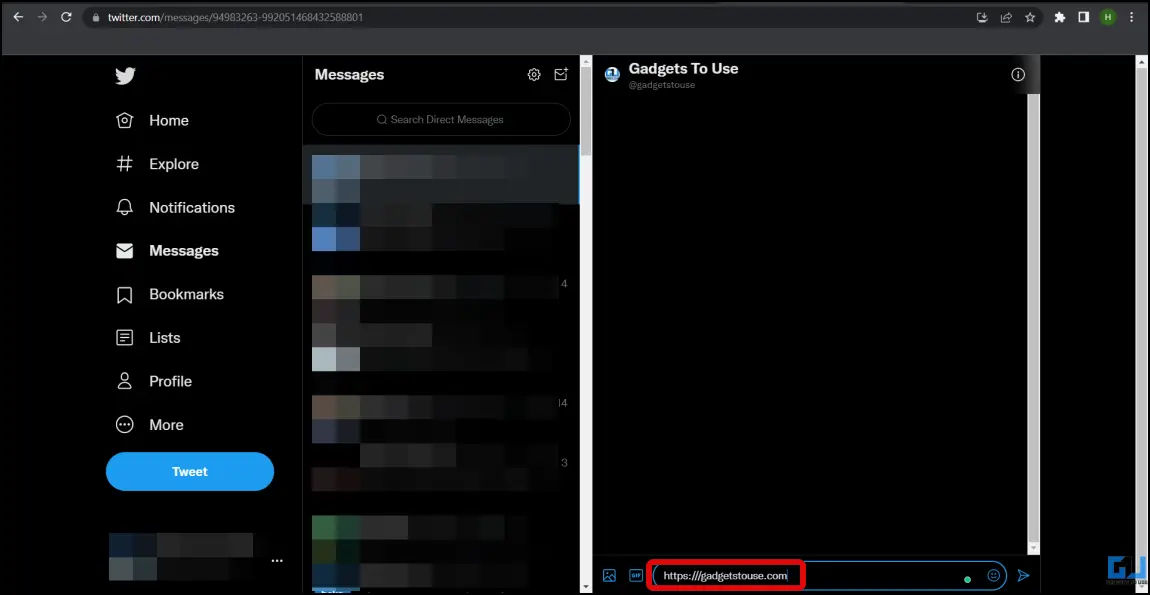Go forward in the browser
The image size is (1150, 595).
(x=42, y=18)
